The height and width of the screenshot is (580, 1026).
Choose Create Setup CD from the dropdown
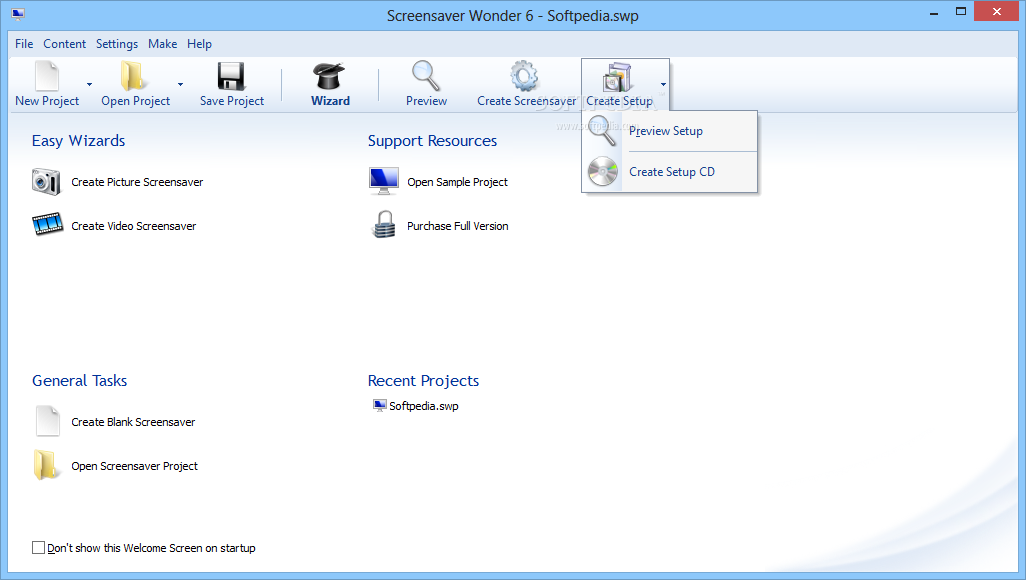point(669,172)
